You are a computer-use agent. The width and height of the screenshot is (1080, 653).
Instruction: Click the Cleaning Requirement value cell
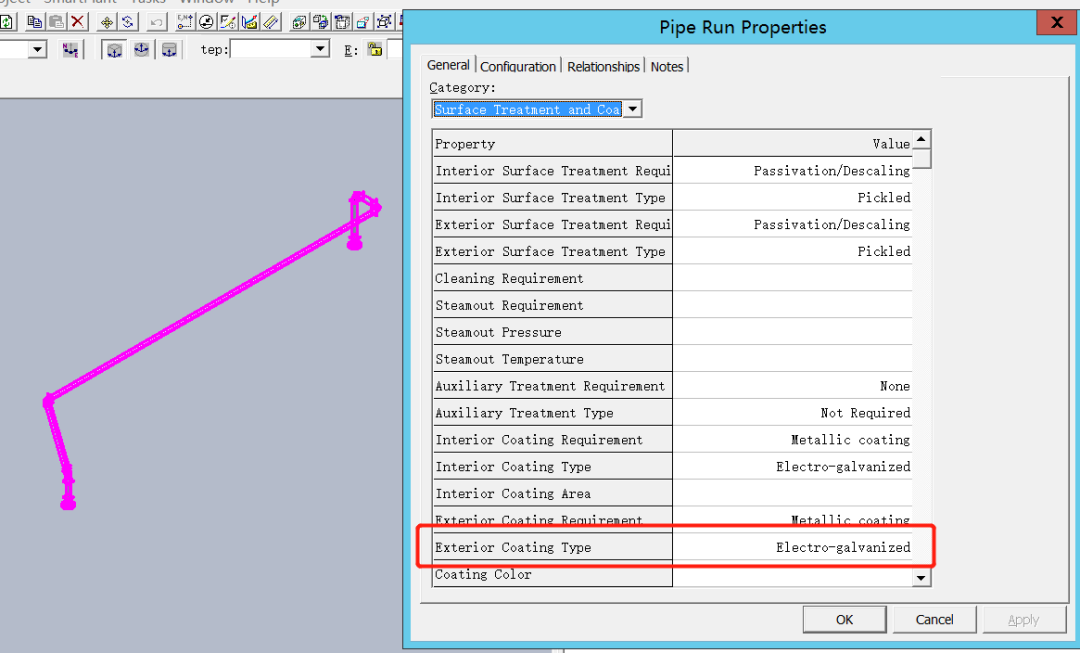792,278
